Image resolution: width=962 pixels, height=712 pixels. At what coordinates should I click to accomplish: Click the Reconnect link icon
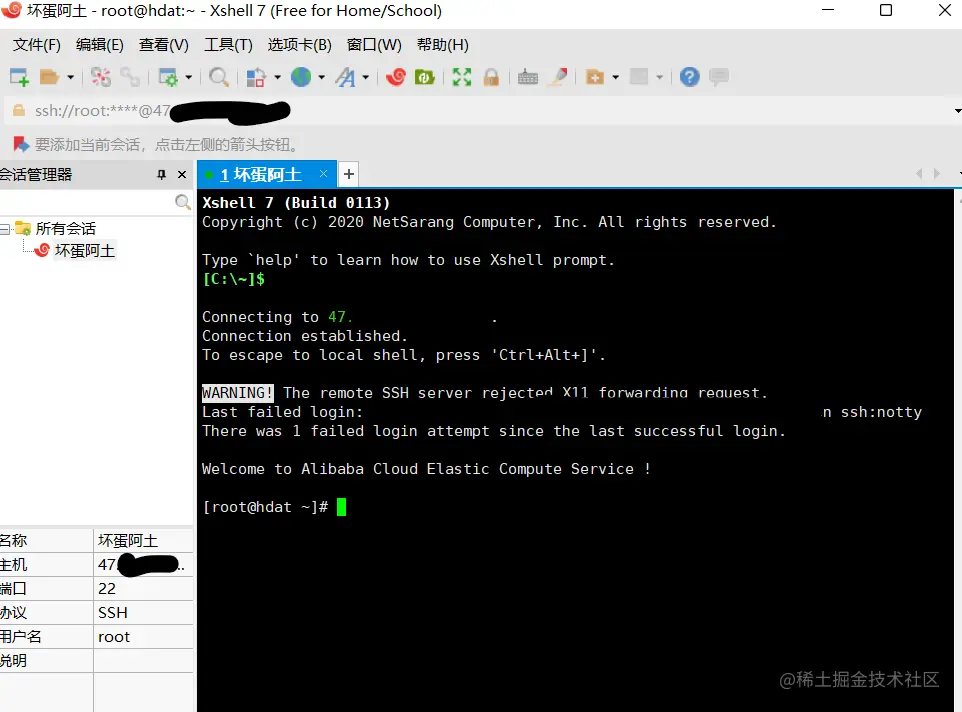click(x=130, y=77)
